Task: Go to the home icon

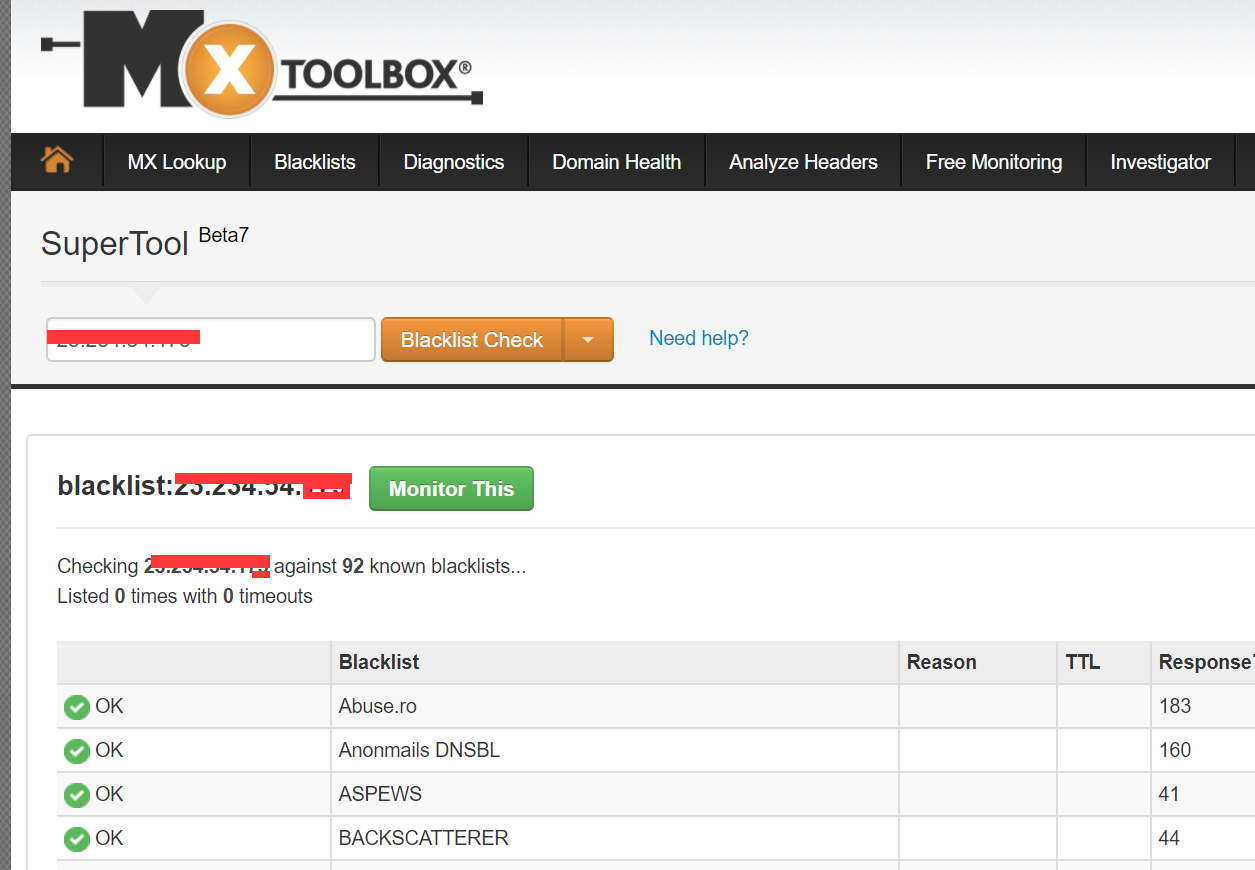Action: [57, 160]
